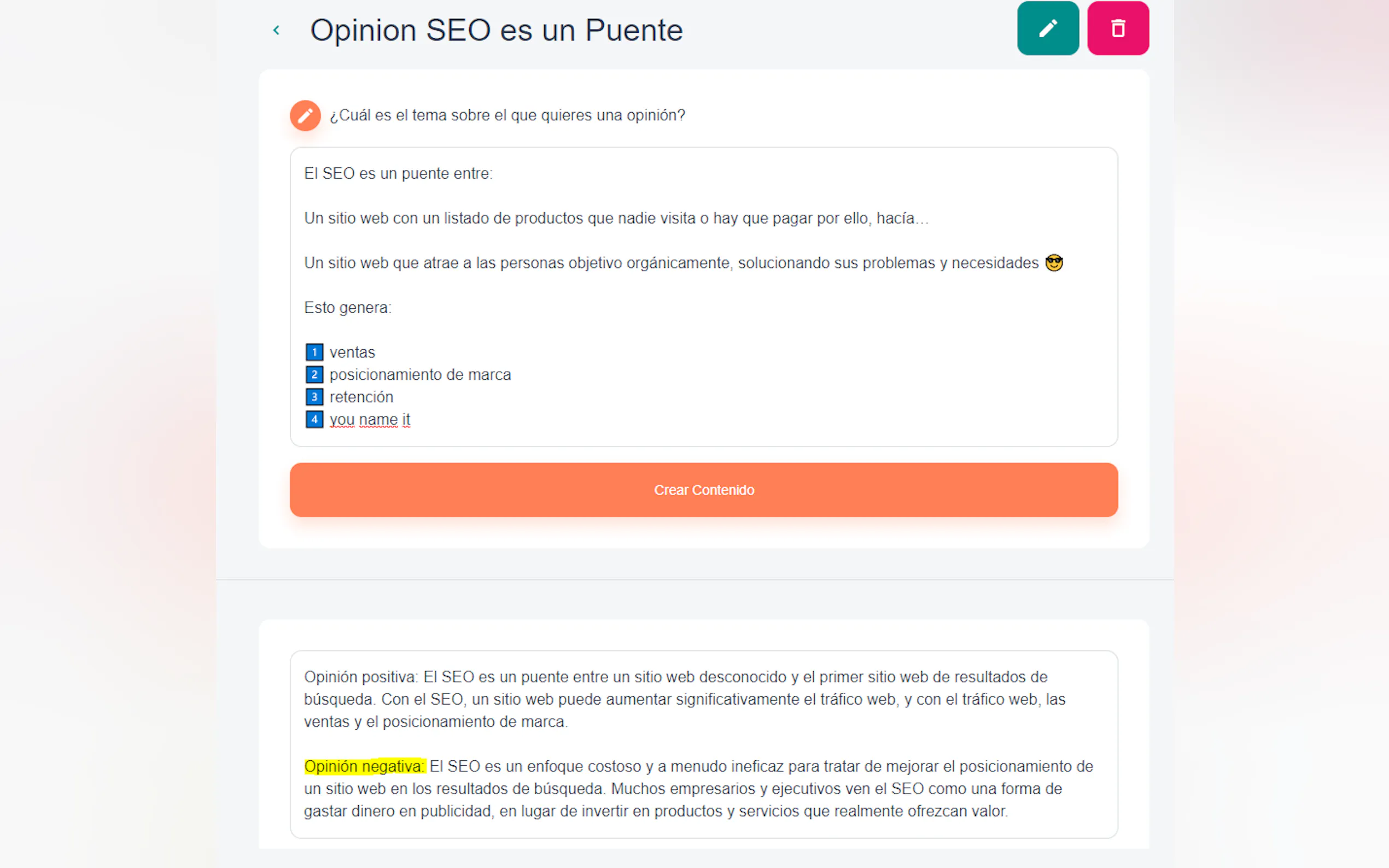The height and width of the screenshot is (868, 1389).
Task: Click the 'posicionamiento de marca' line
Action: pyautogui.click(x=420, y=374)
